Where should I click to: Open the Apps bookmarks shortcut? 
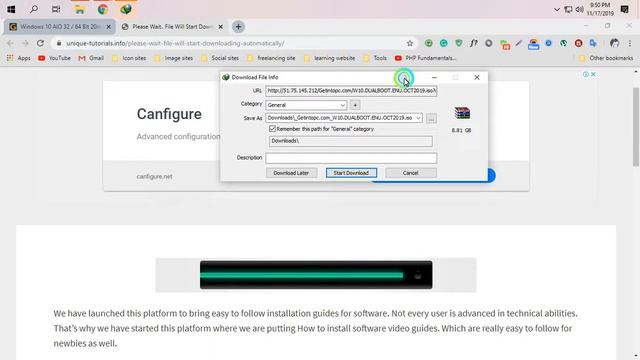tap(19, 58)
